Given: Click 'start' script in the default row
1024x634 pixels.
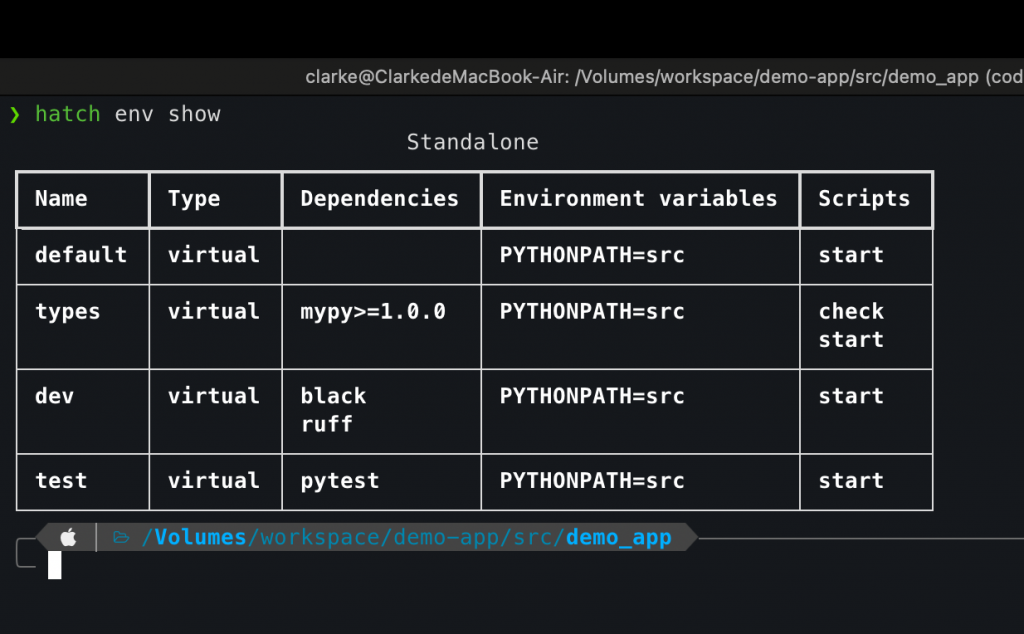Looking at the screenshot, I should (851, 255).
